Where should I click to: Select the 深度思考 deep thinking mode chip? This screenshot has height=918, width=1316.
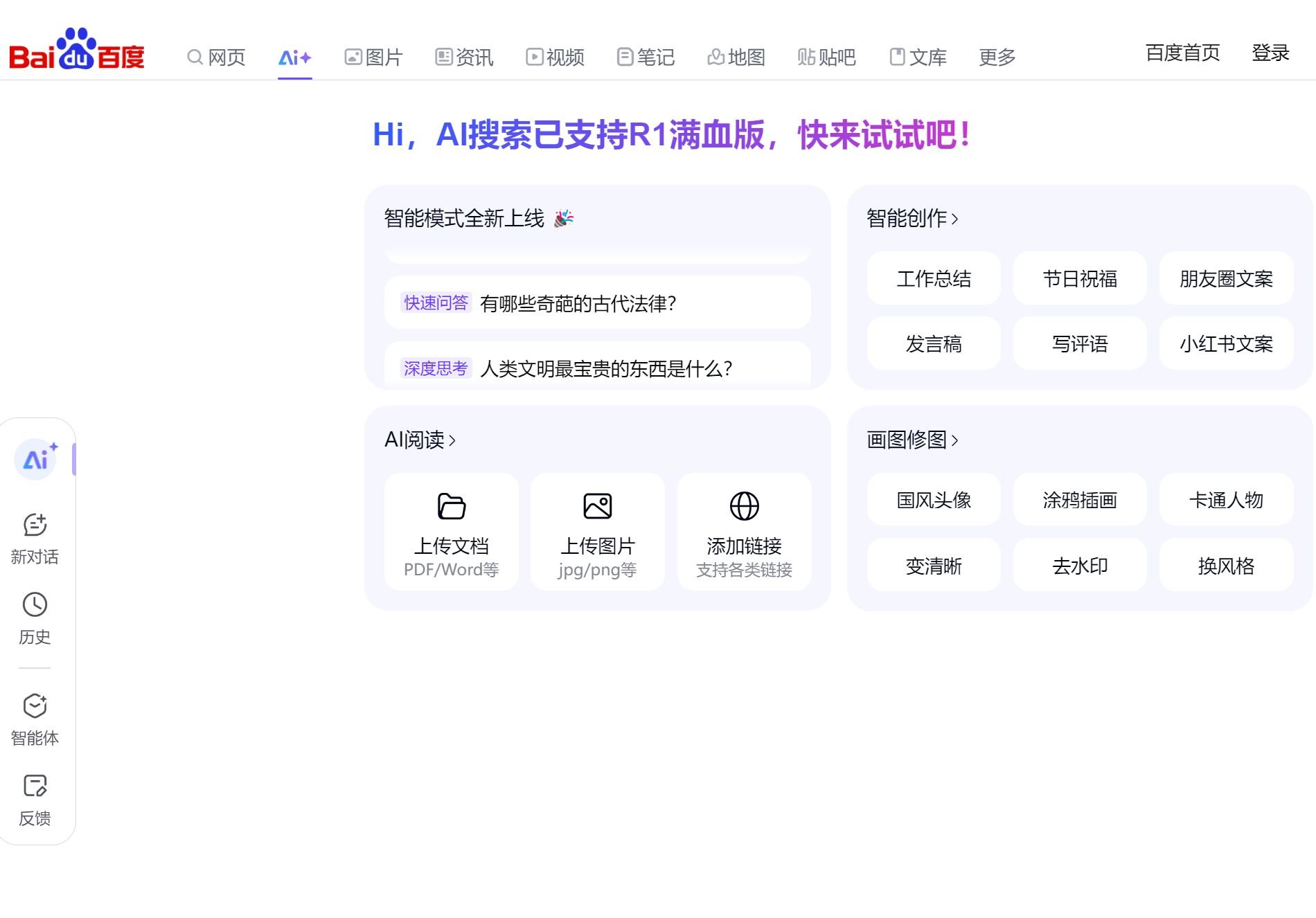[435, 368]
